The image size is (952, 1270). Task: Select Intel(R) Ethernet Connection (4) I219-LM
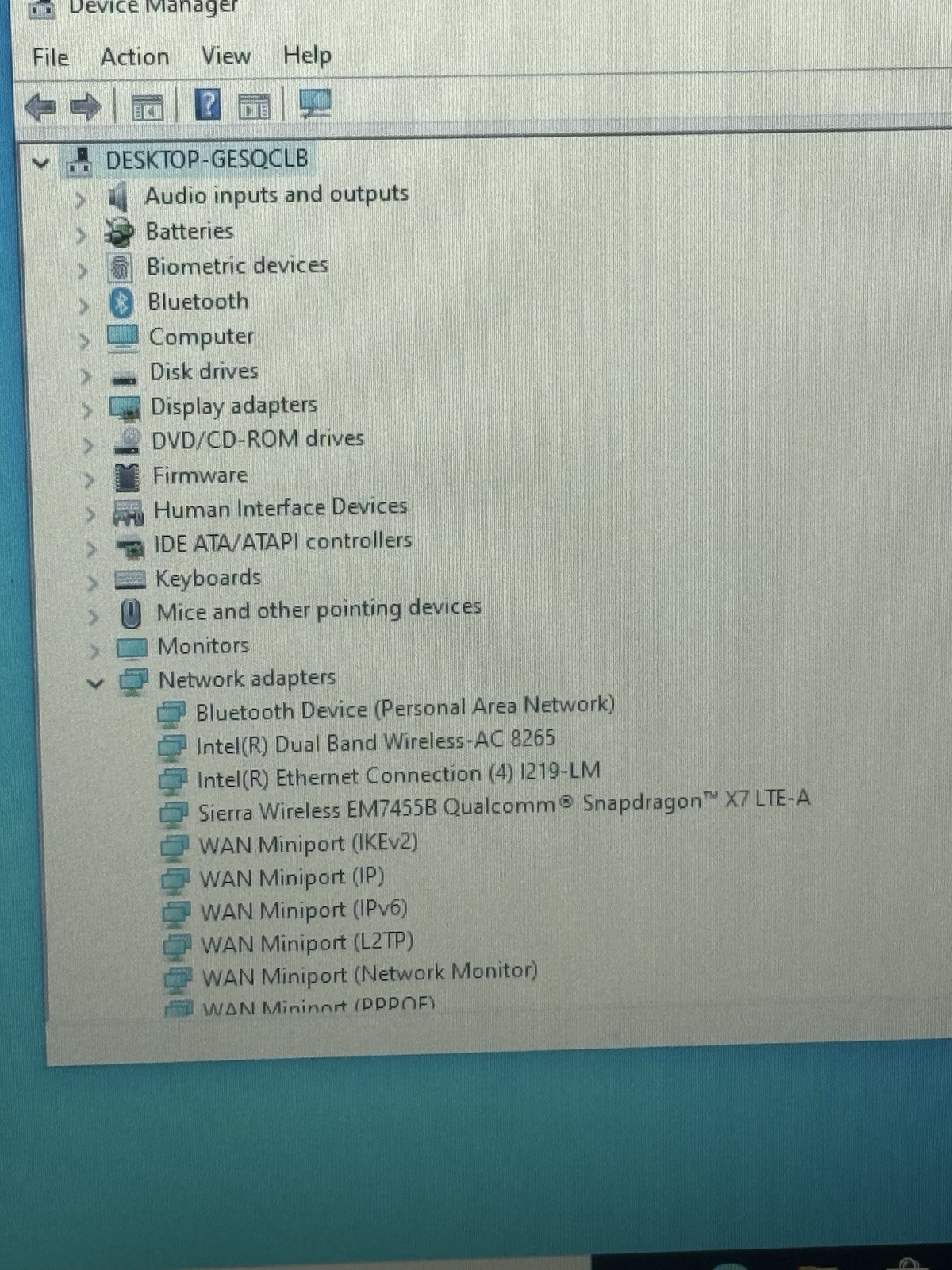398,775
